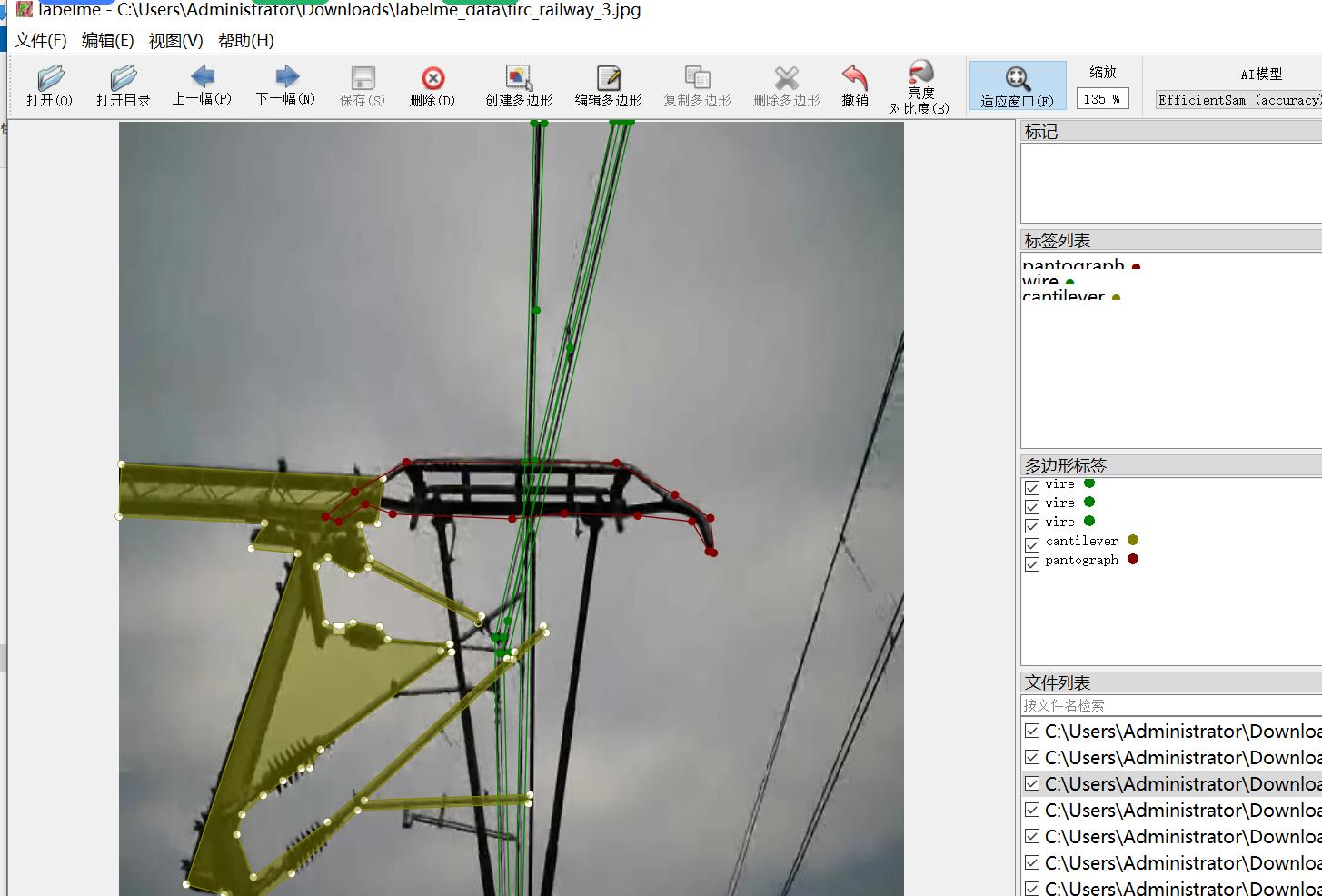
Task: Click the Fit Window zoom button
Action: [x=1017, y=86]
